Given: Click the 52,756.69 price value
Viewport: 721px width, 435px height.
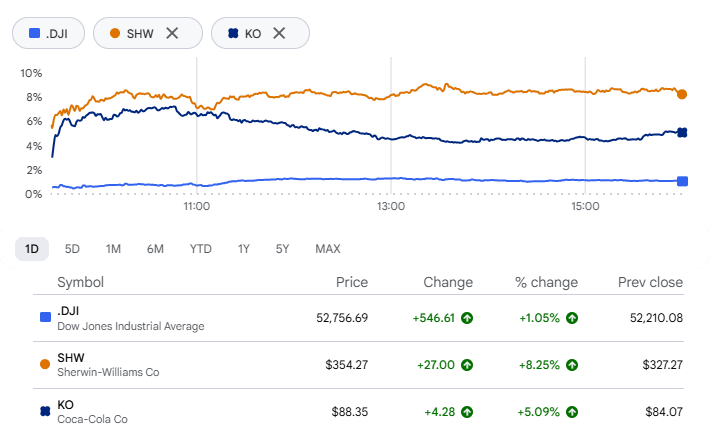Looking at the screenshot, I should [x=342, y=318].
